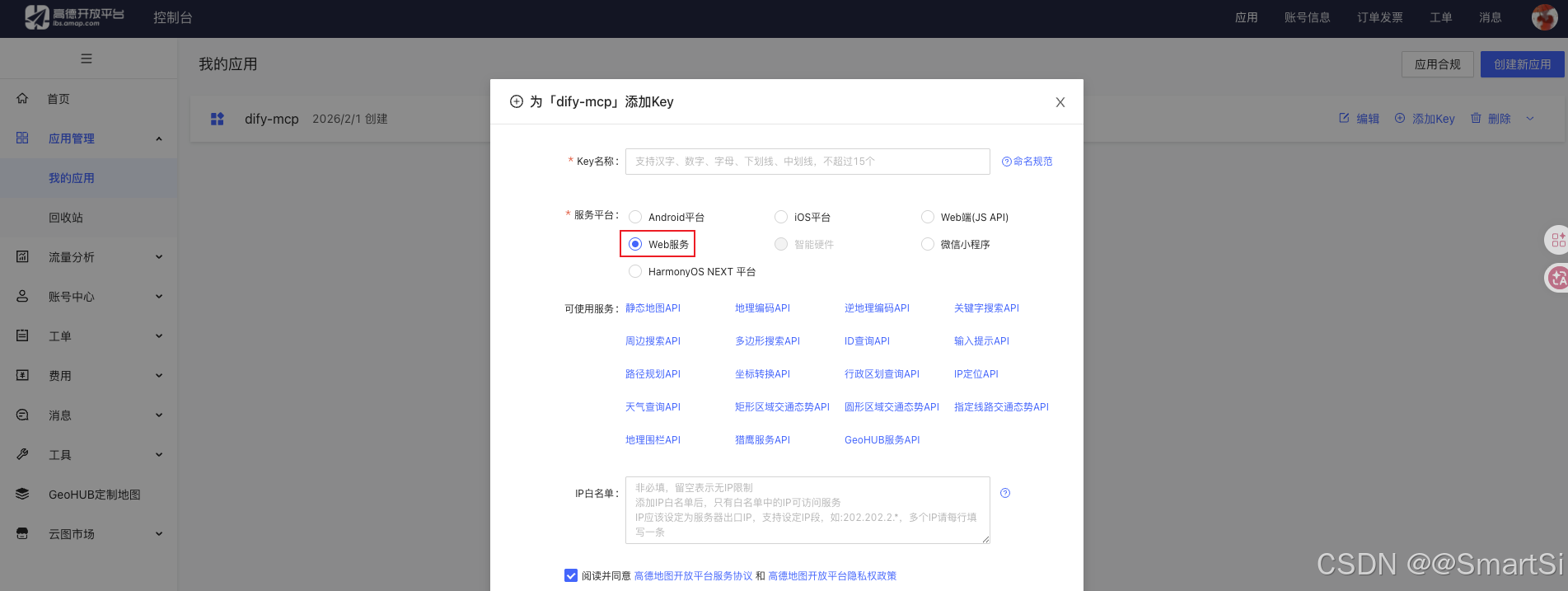The image size is (1568, 591).
Task: Click the GeoHUB定制地图 layers icon
Action: 22,494
